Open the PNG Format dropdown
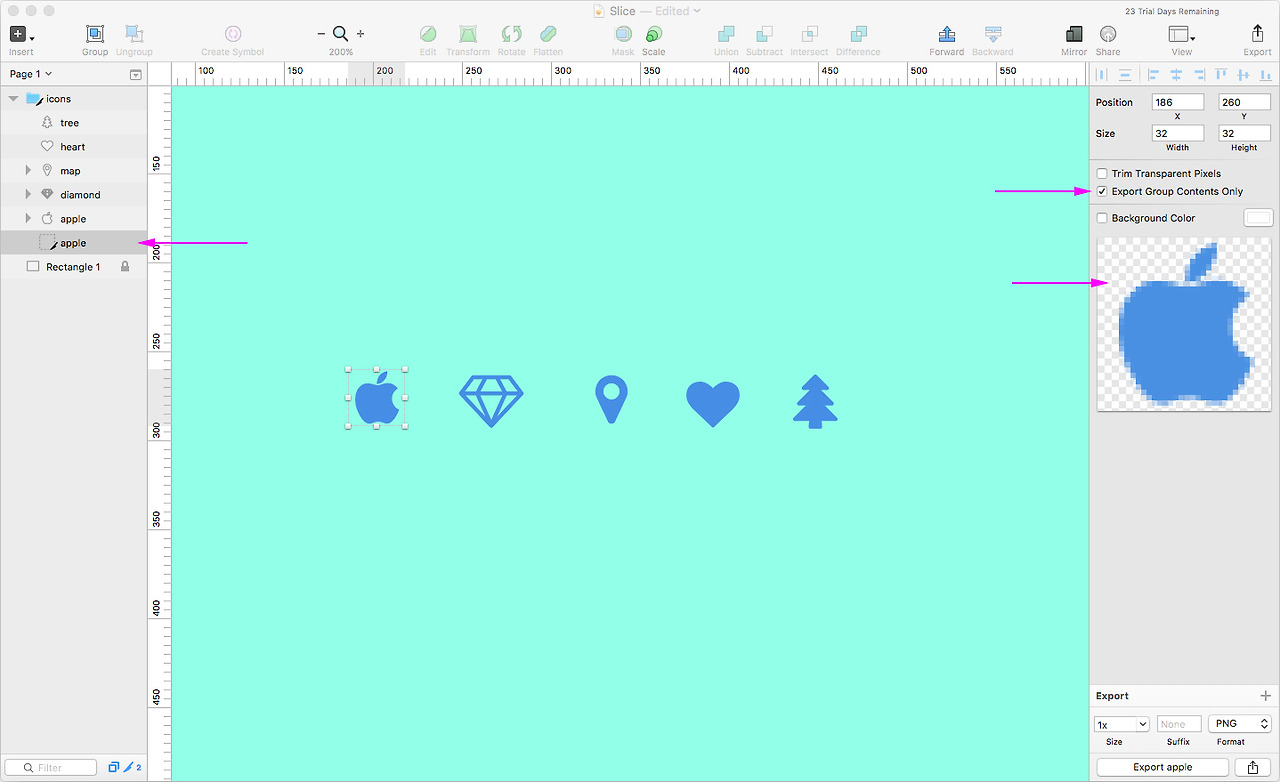The width and height of the screenshot is (1280, 782). pyautogui.click(x=1240, y=724)
